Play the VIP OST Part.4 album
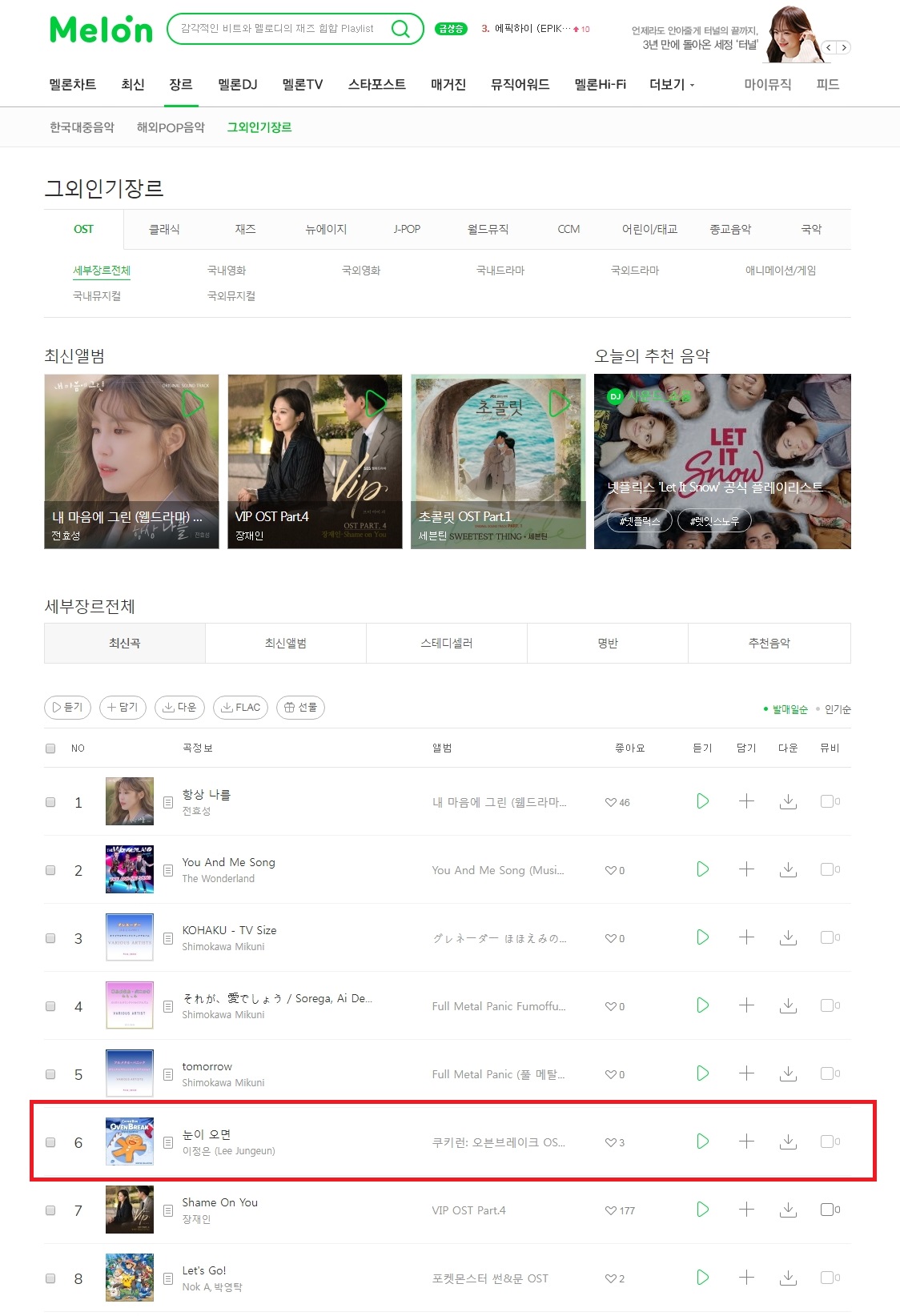The width and height of the screenshot is (900, 1316). pyautogui.click(x=376, y=403)
